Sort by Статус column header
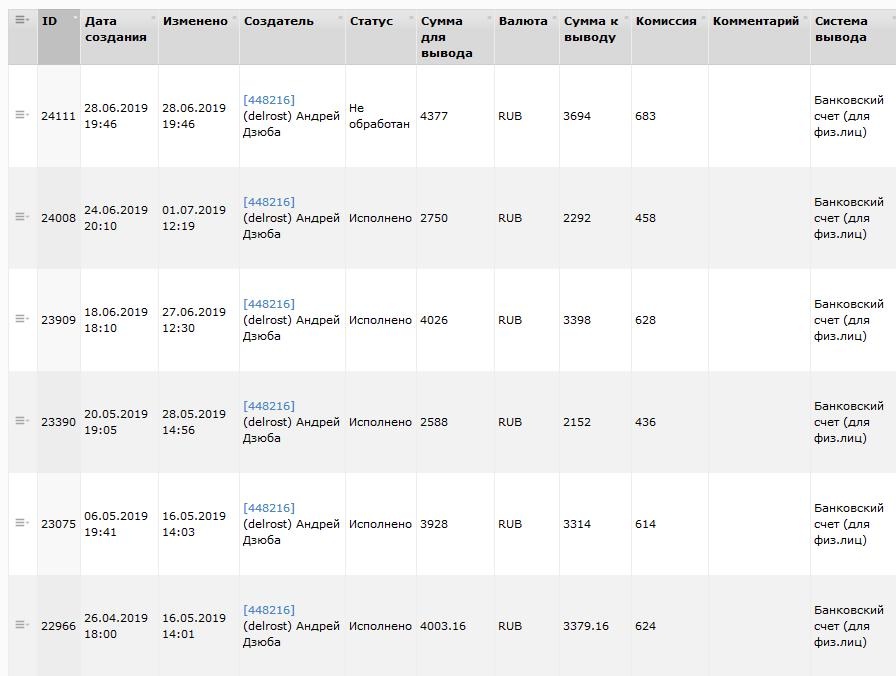This screenshot has height=676, width=896. [371, 21]
